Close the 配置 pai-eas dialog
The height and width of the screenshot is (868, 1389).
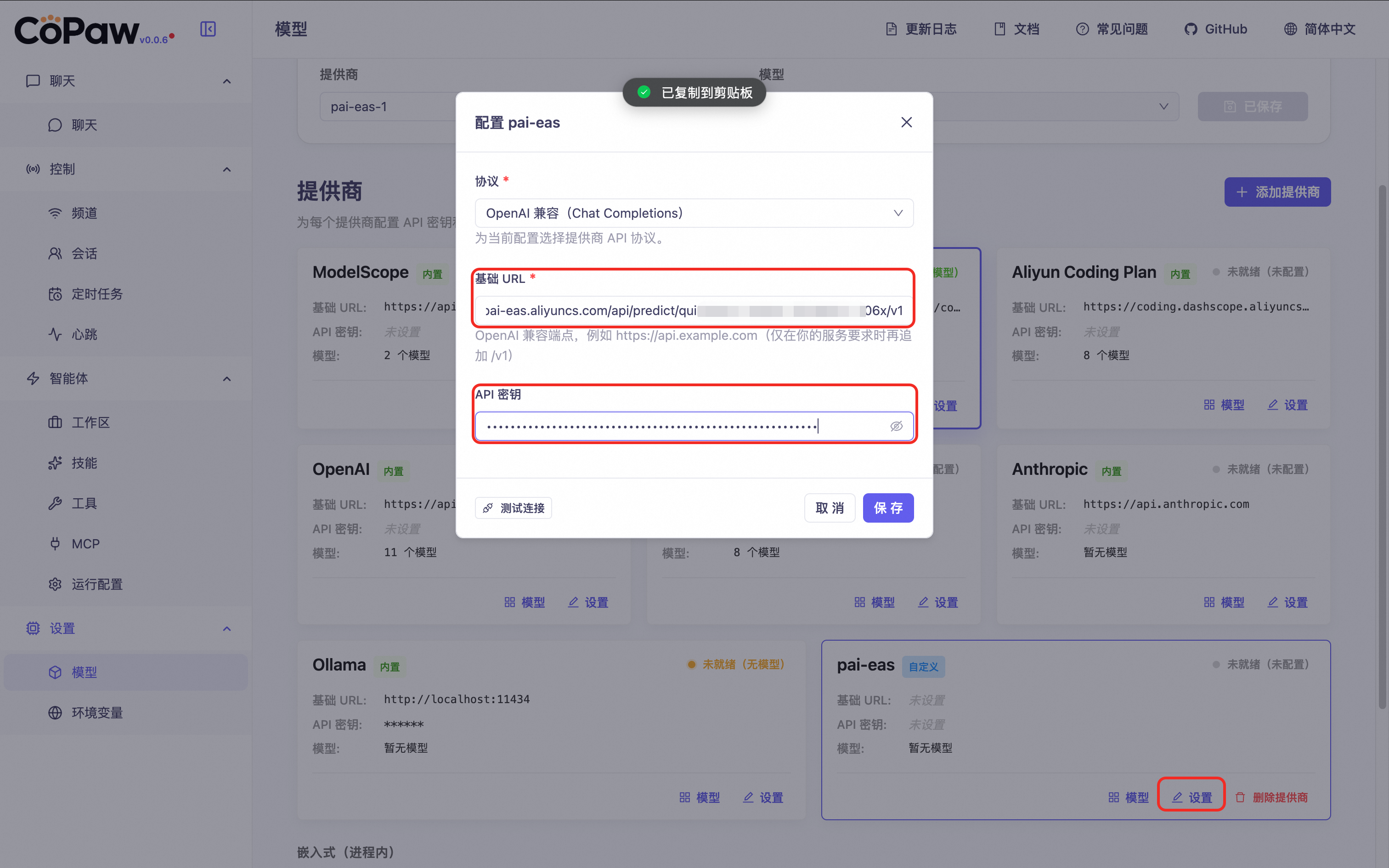click(906, 122)
